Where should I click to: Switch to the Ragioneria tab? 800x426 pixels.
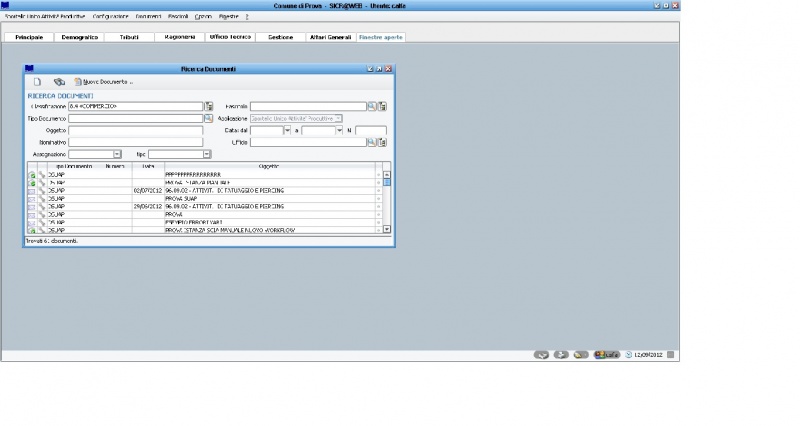[180, 37]
